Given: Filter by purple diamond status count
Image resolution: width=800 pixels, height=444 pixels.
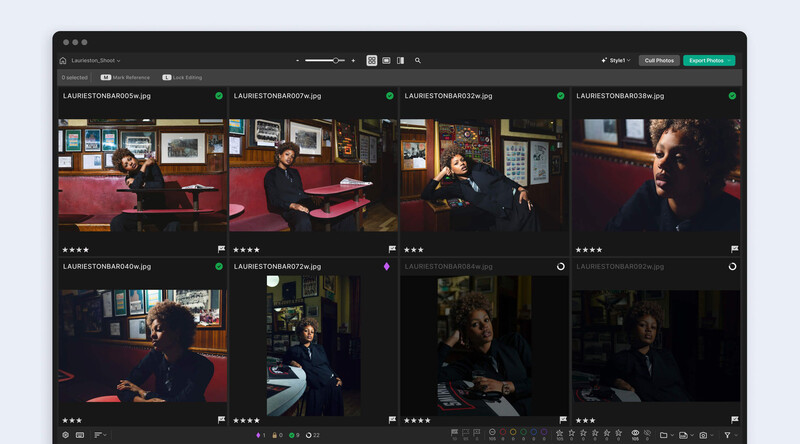Looking at the screenshot, I should 261,435.
